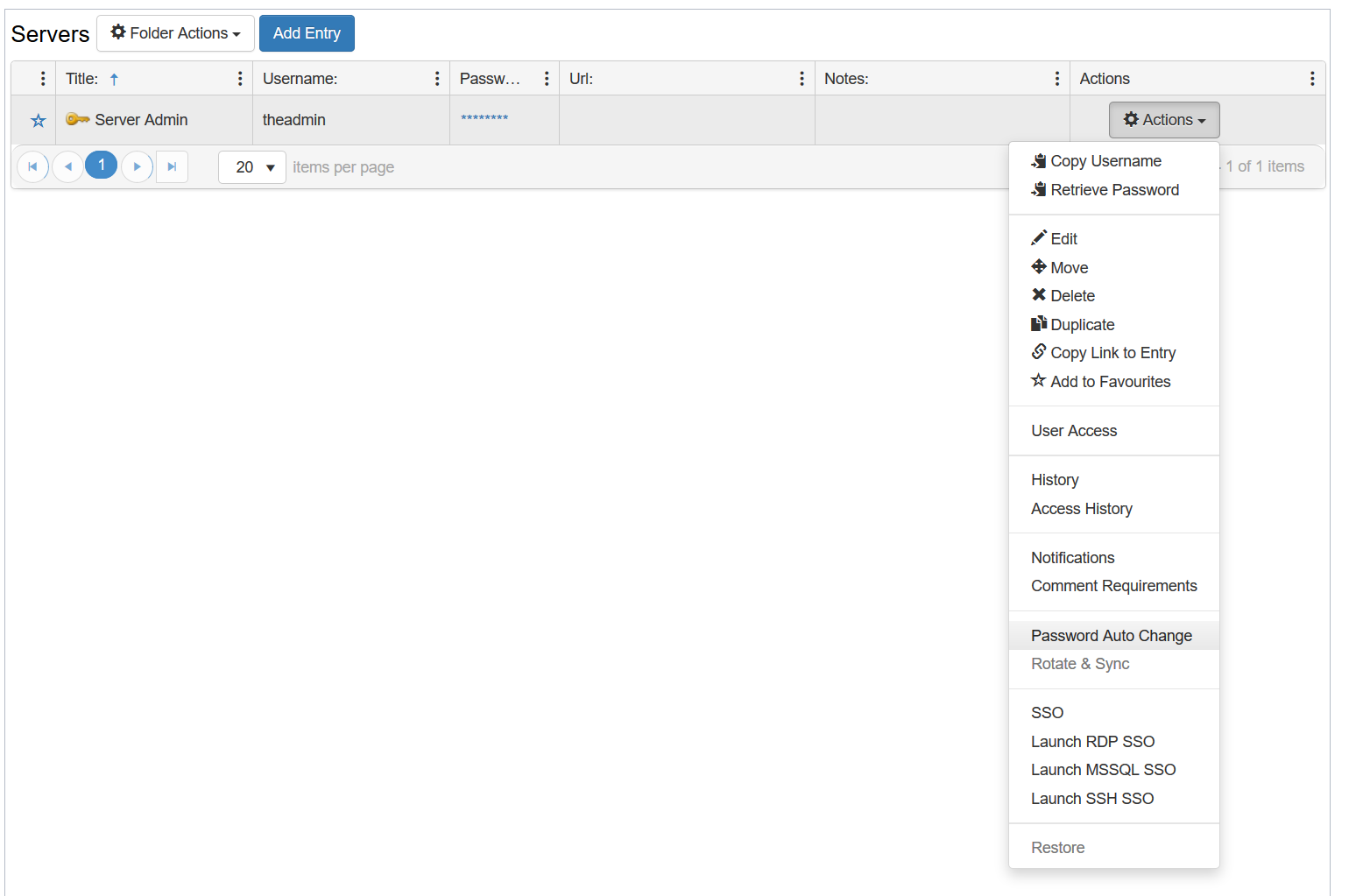Go to the last page of results
The width and height of the screenshot is (1363, 896).
pyautogui.click(x=172, y=166)
